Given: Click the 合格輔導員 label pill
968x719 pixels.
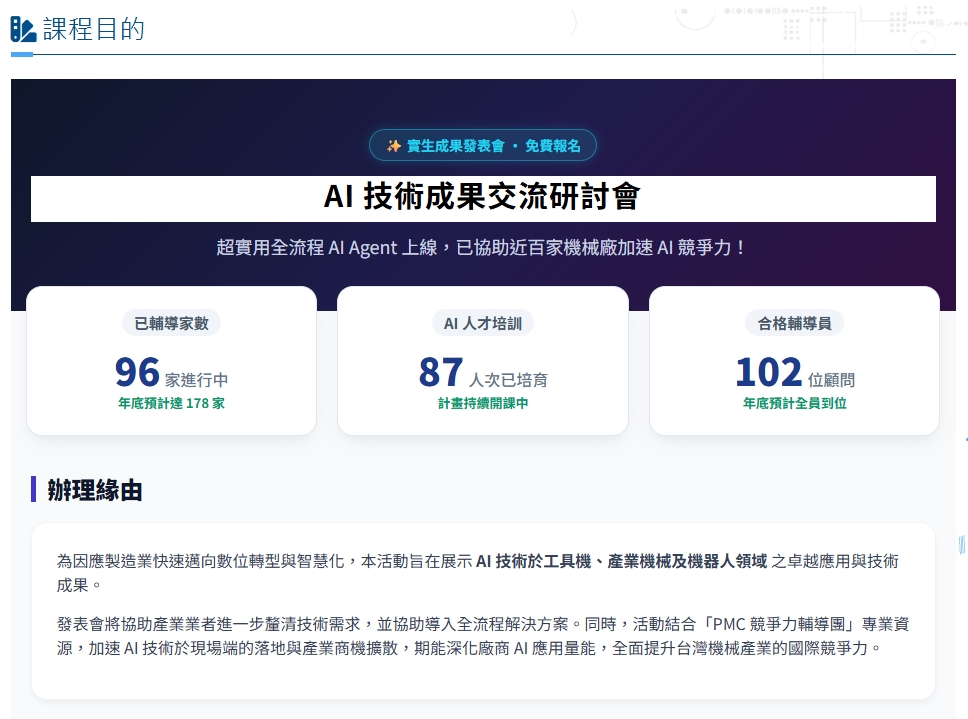Looking at the screenshot, I should click(795, 323).
